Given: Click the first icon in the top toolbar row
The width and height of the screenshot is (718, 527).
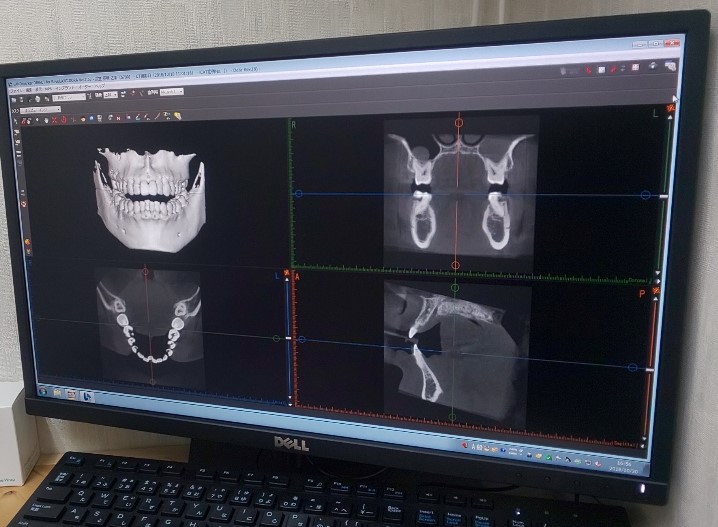Looking at the screenshot, I should click(13, 100).
